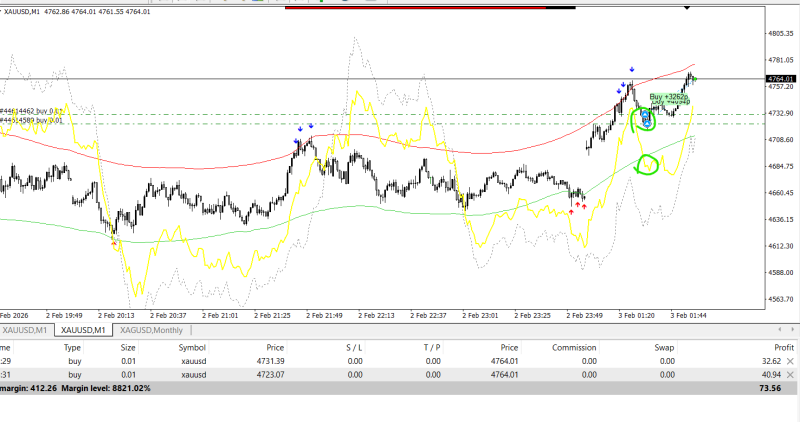The width and height of the screenshot is (800, 422).
Task: Click the Price header next to Symbol
Action: coord(275,347)
